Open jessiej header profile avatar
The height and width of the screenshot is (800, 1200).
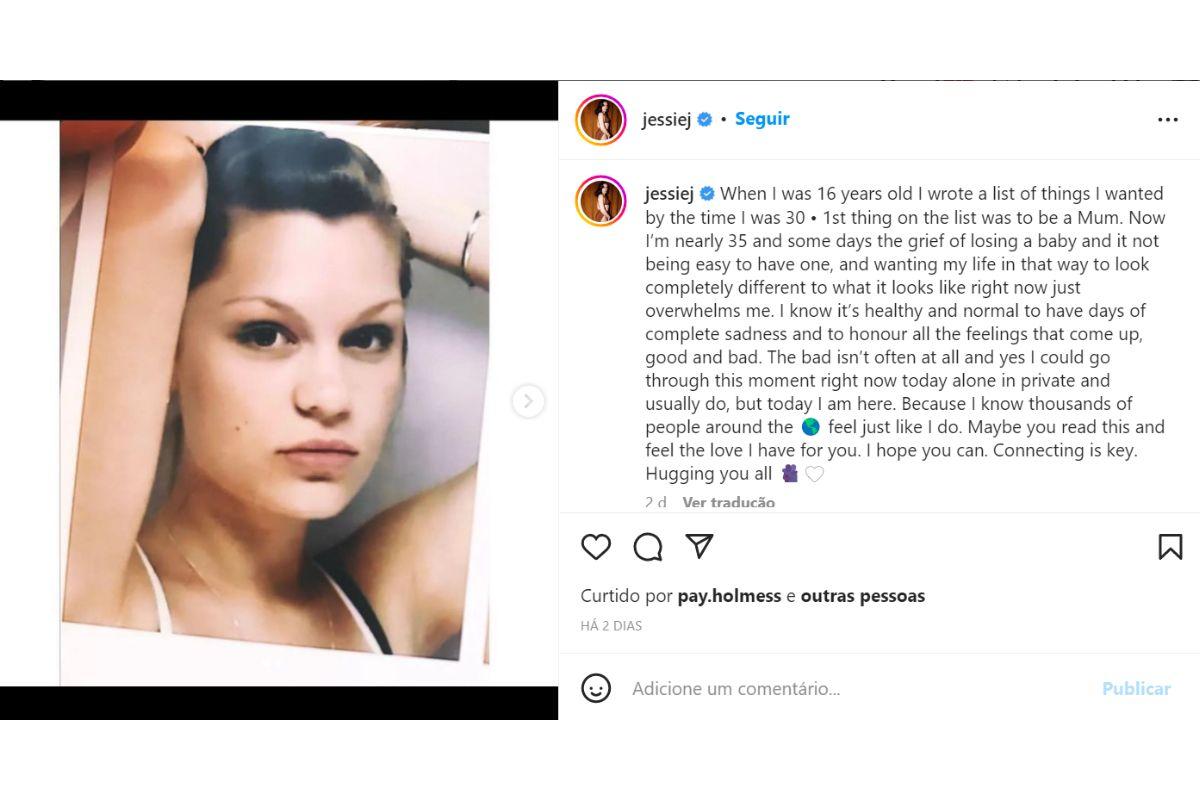(601, 120)
